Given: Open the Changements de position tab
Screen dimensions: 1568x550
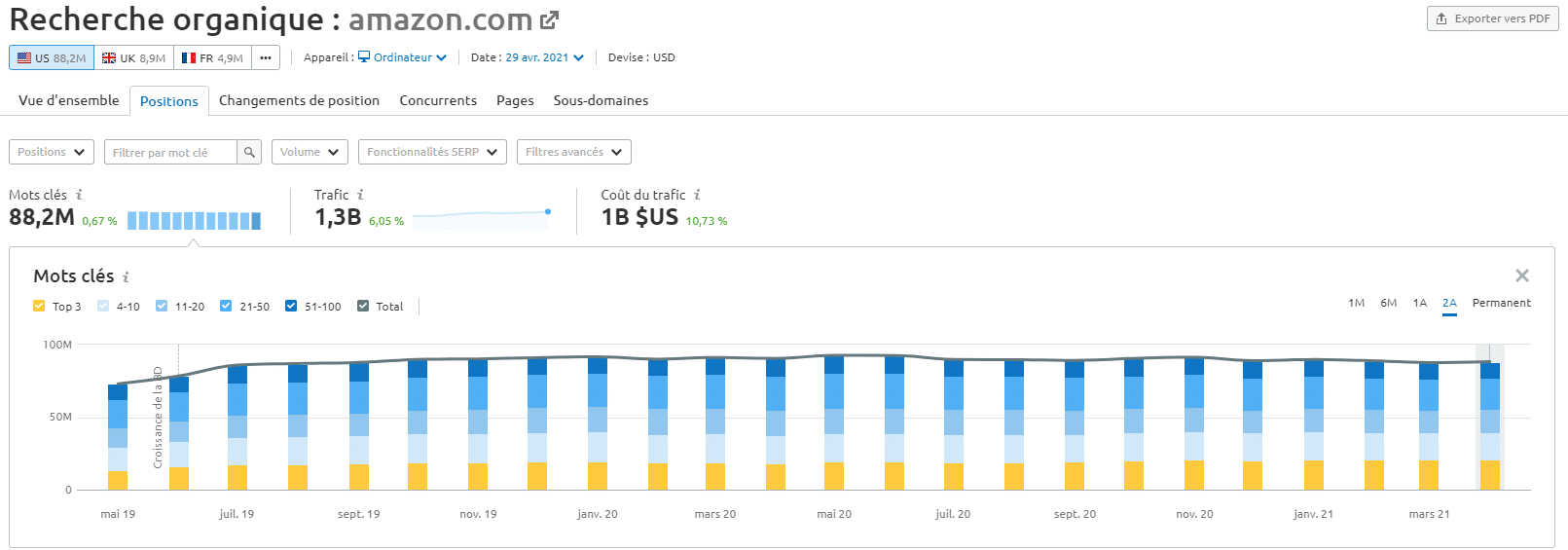Looking at the screenshot, I should [x=299, y=100].
